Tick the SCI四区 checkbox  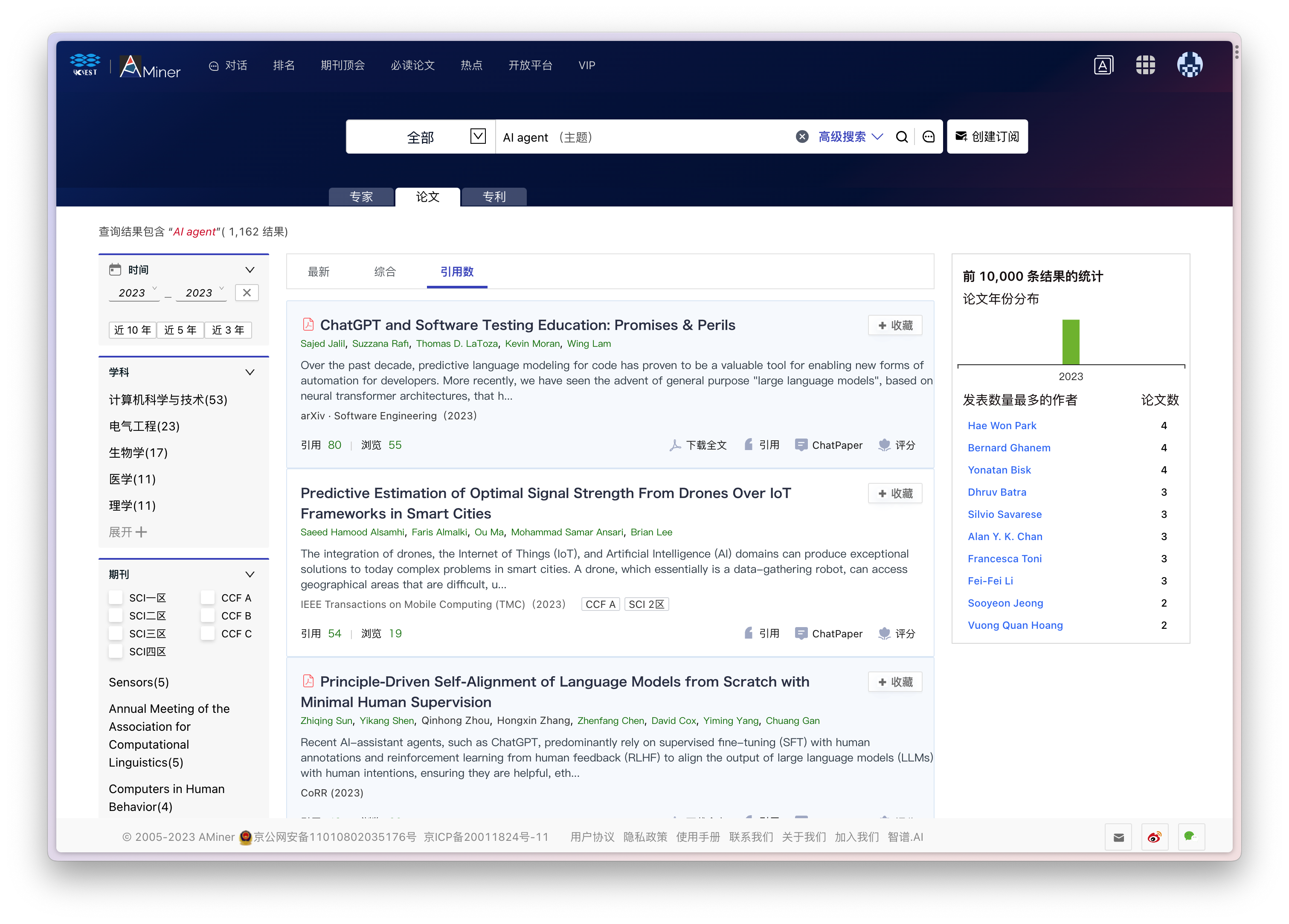(x=116, y=651)
